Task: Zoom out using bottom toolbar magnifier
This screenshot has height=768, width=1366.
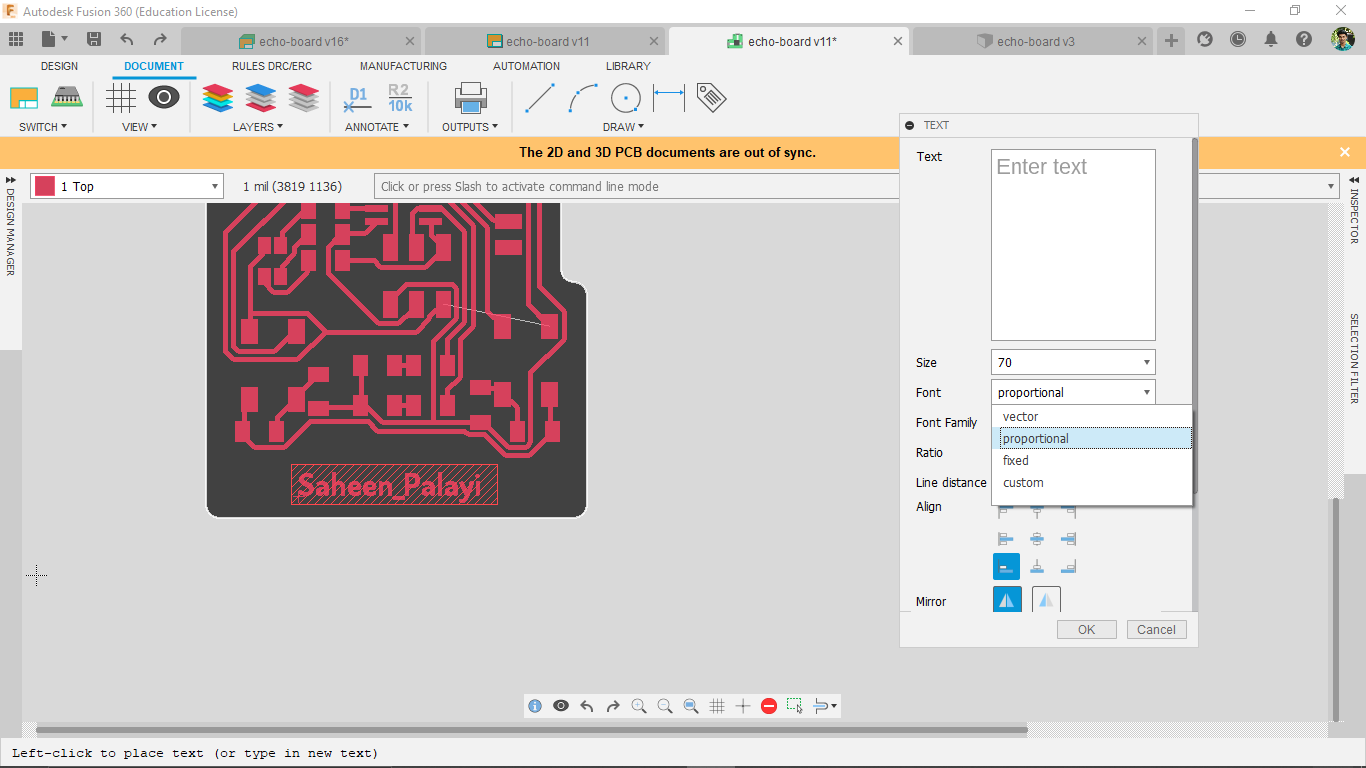Action: [x=665, y=706]
